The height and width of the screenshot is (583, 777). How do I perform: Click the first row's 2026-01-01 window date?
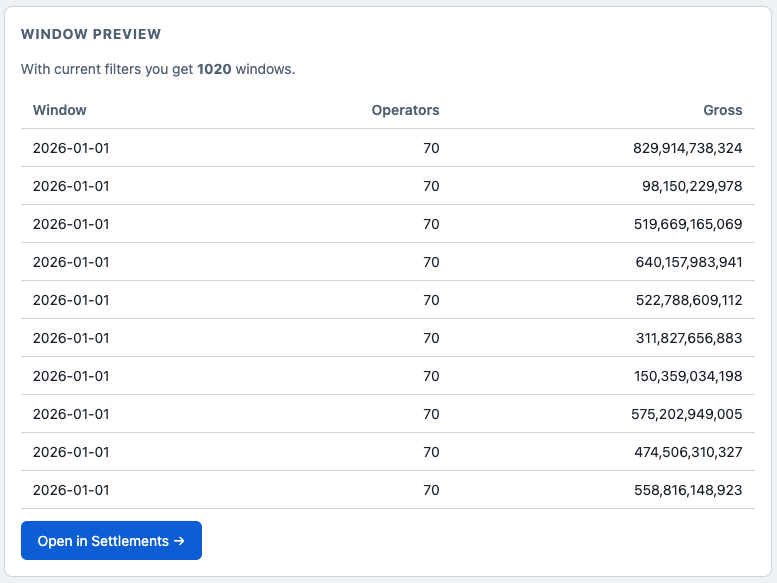(71, 148)
